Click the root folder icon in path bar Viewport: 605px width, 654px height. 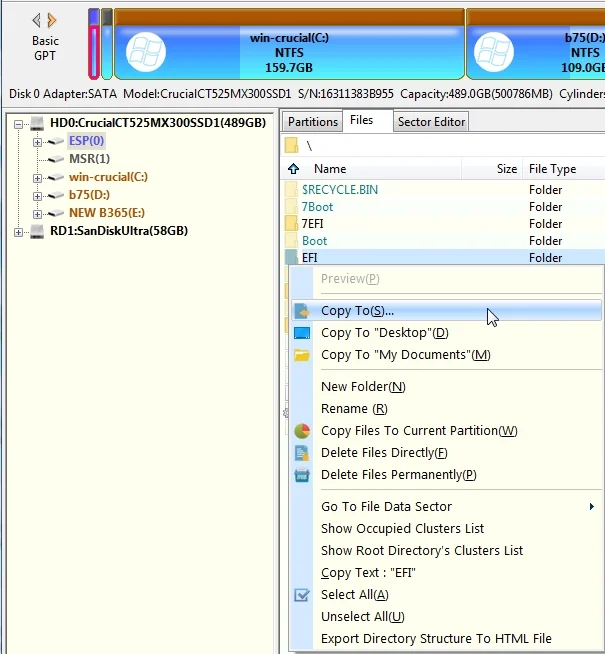[291, 146]
